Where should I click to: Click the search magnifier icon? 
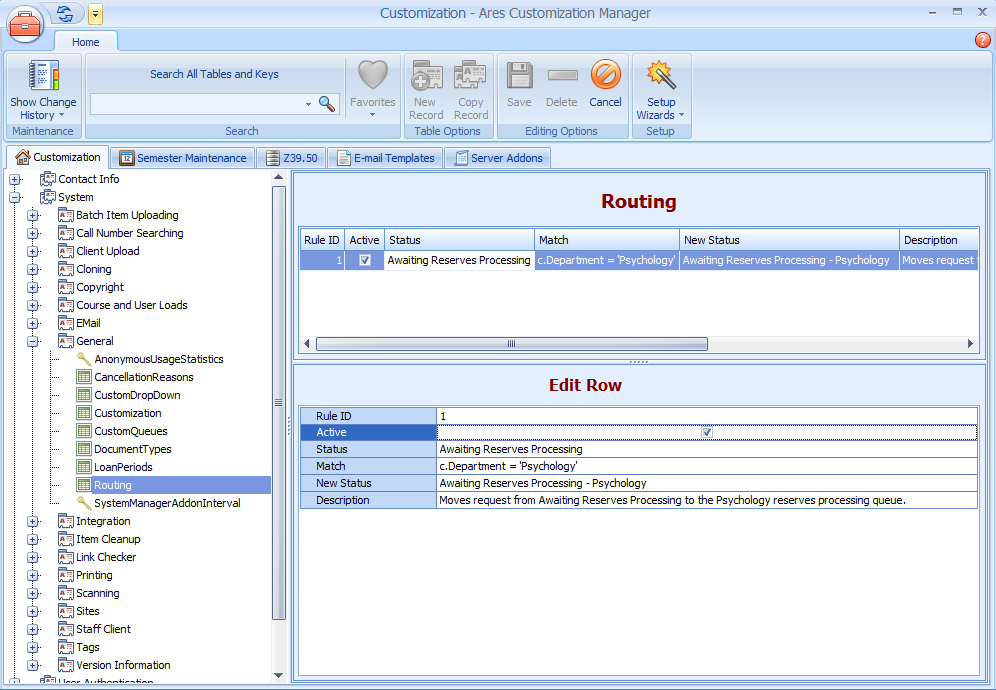coord(326,103)
